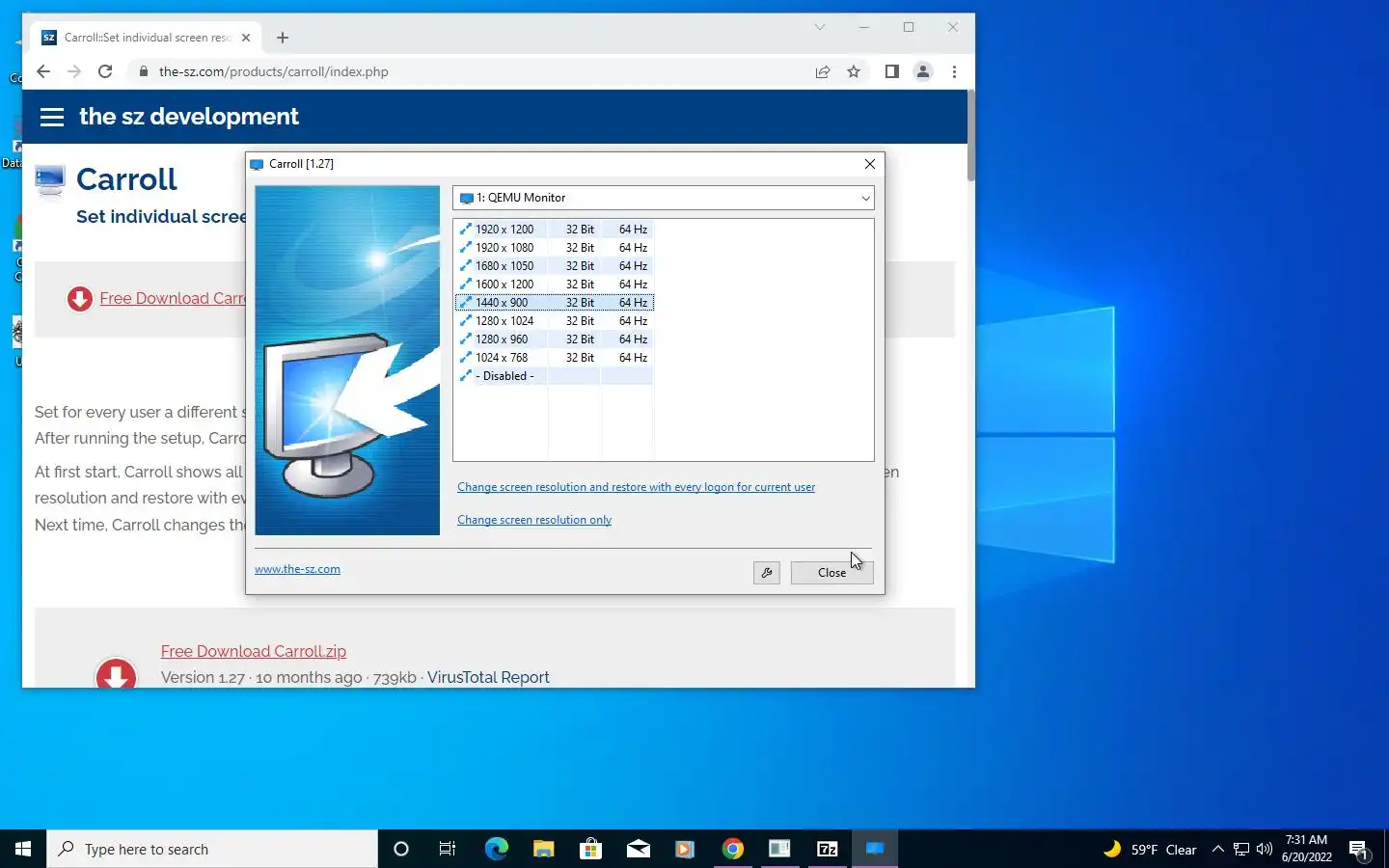Click the Carroll app icon on taskbar

[x=874, y=849]
